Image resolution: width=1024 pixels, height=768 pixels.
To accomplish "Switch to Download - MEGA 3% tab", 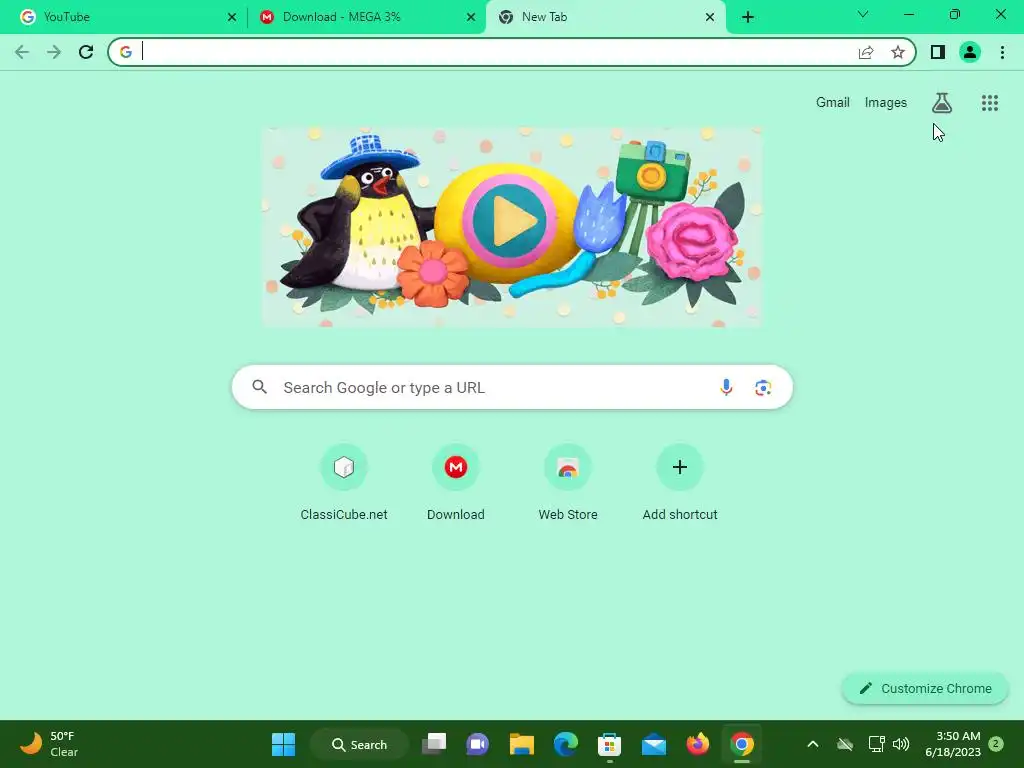I will pos(366,17).
